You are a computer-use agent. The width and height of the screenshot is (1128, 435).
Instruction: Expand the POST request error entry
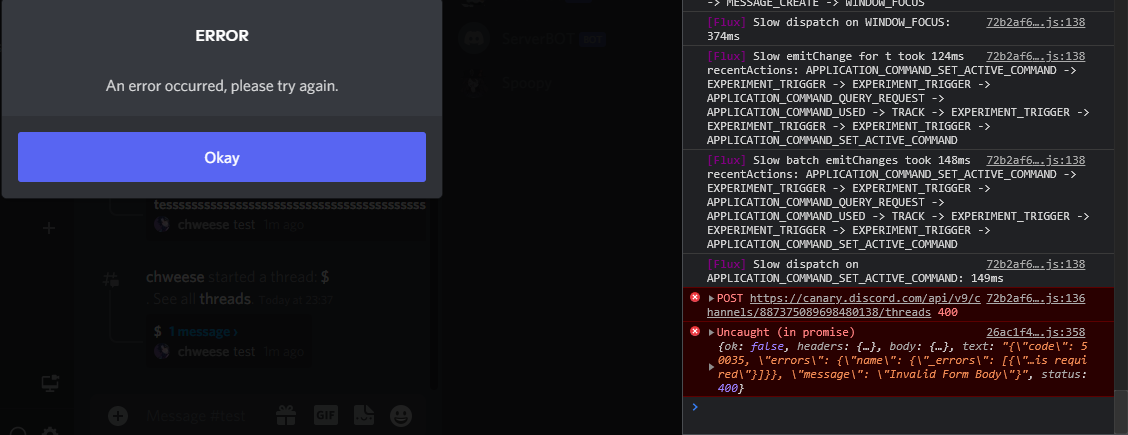tap(711, 298)
